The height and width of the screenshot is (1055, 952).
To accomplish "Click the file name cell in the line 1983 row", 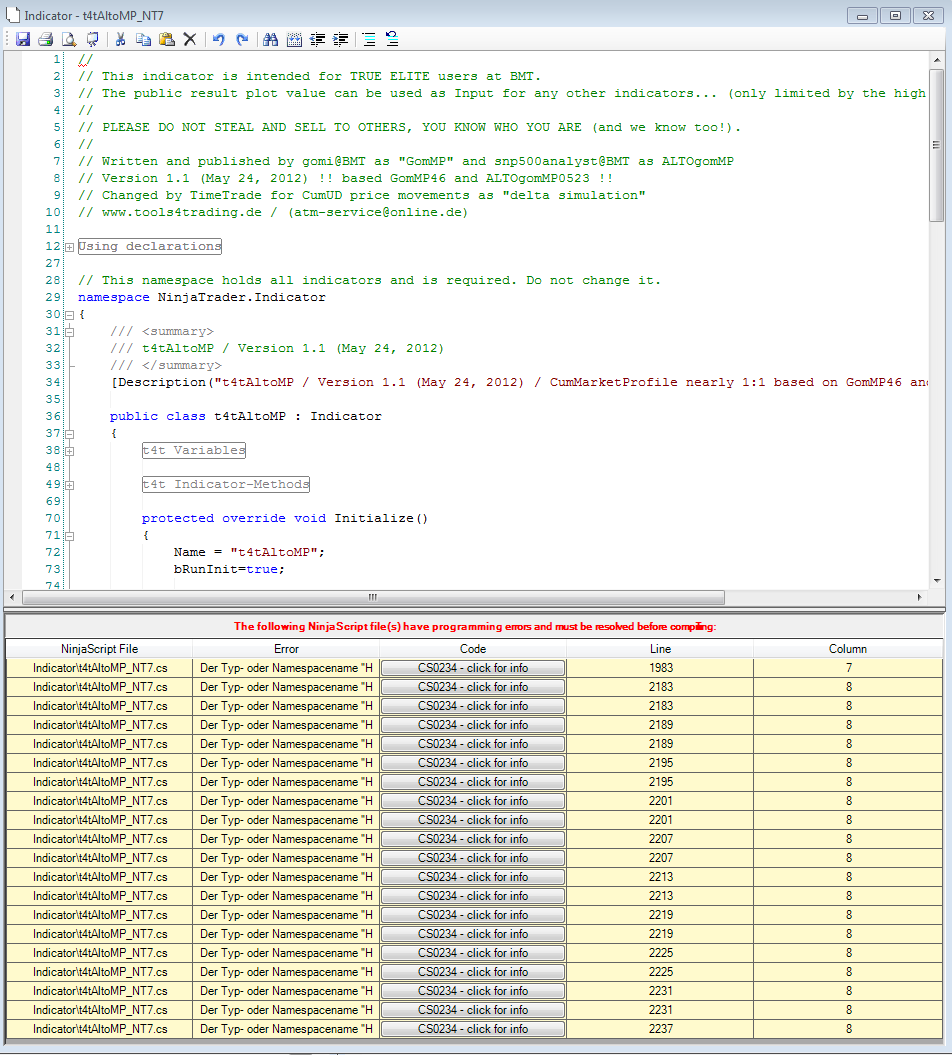I will 100,668.
